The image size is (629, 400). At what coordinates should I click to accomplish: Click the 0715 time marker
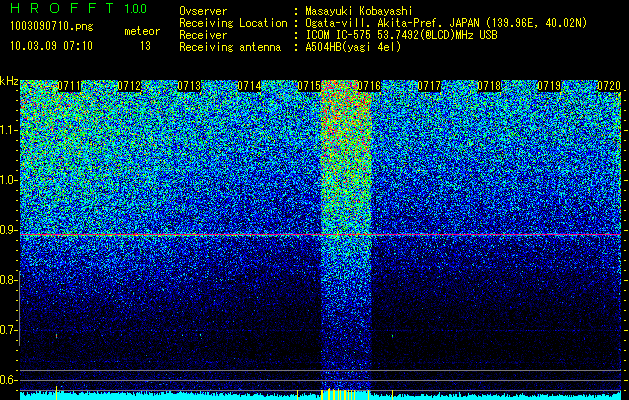click(x=309, y=86)
